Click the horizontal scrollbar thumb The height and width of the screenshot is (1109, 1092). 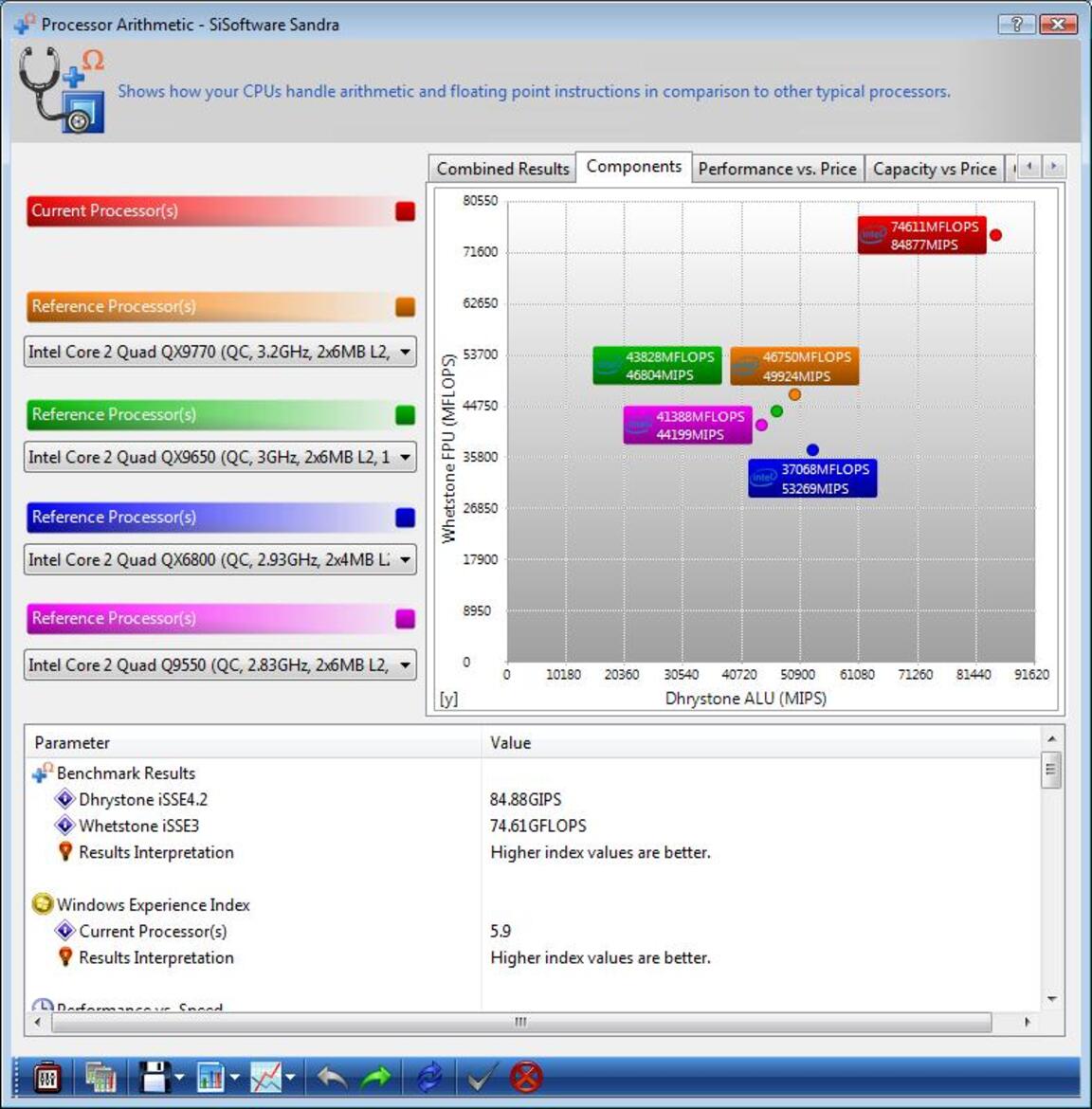[521, 1022]
